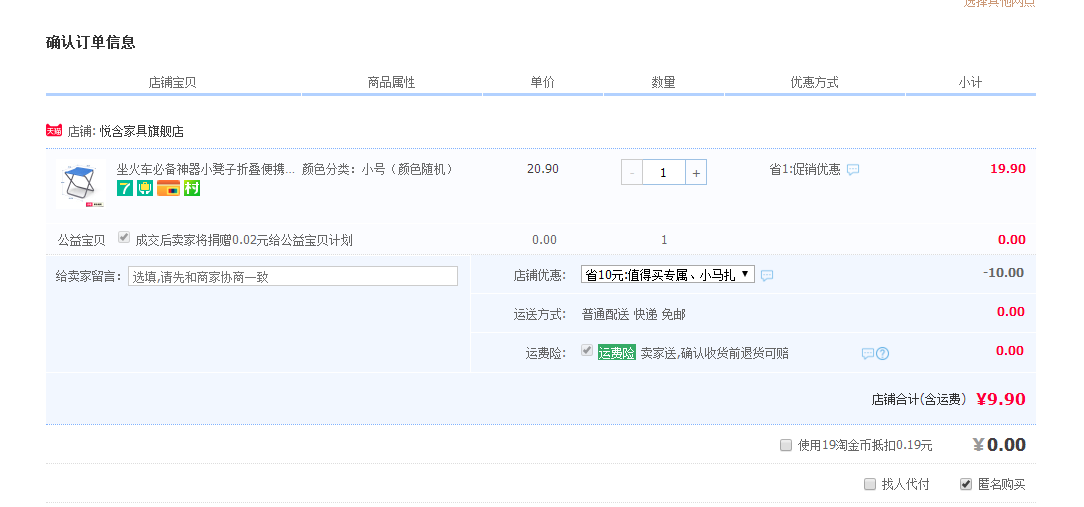Uncheck the 匿名购买 anonymous purchase checkbox
This screenshot has height=507, width=1084.
[966, 483]
